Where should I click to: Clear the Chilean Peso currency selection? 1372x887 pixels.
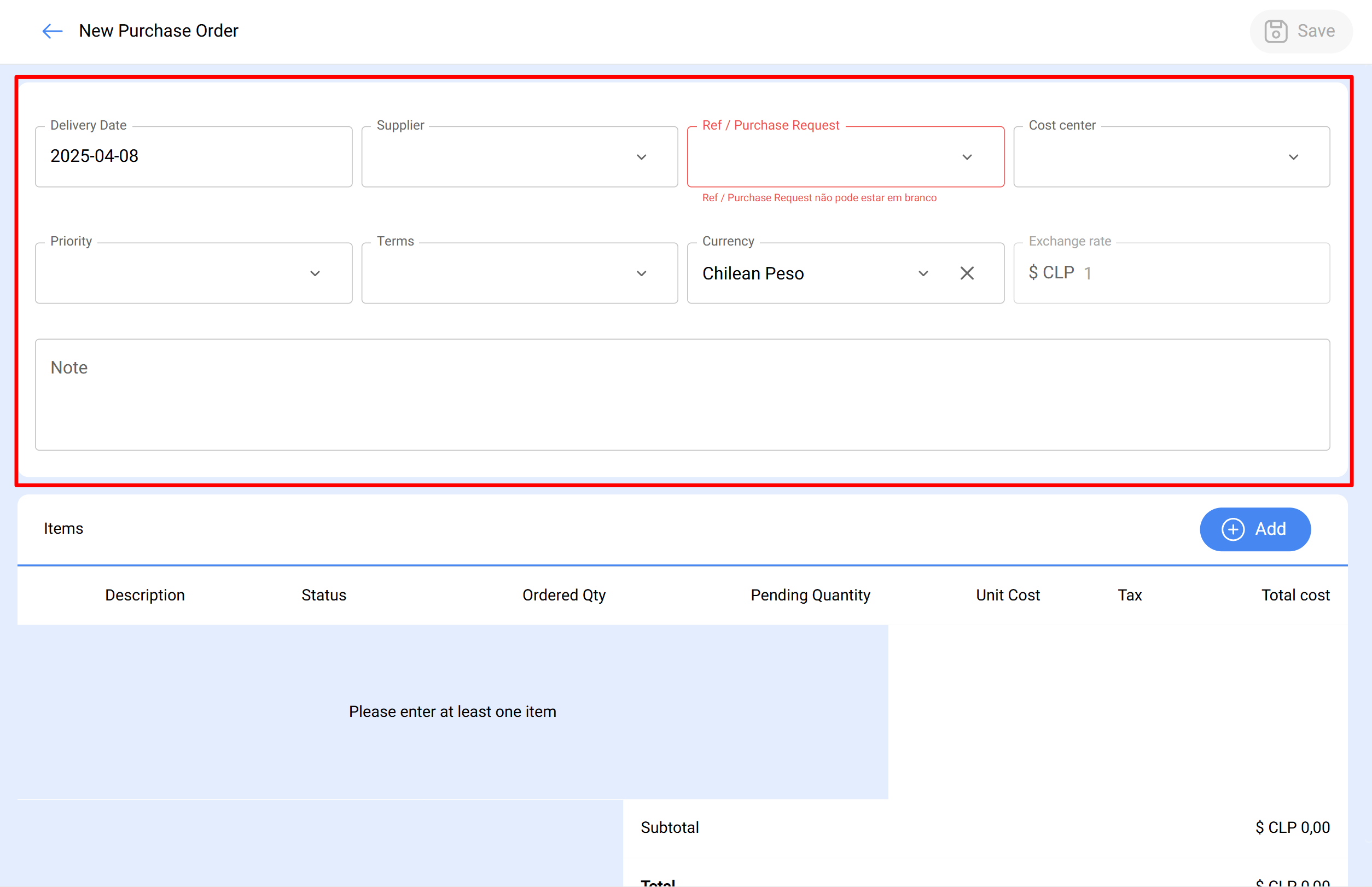click(x=967, y=273)
